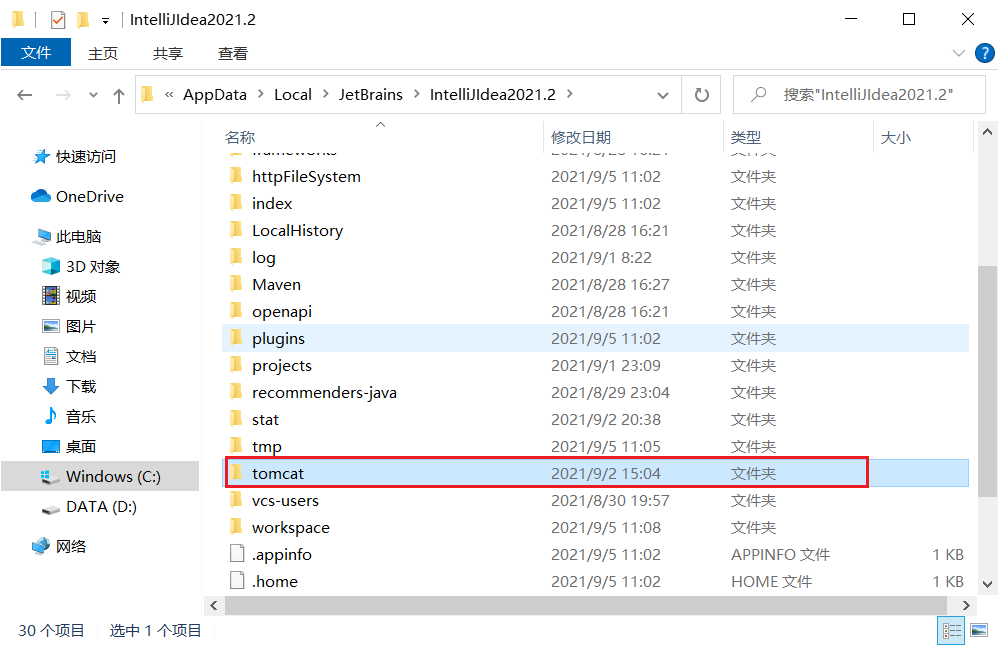Switch to the 查看 ribbon tab
Screen dimensions: 999x646
[233, 54]
